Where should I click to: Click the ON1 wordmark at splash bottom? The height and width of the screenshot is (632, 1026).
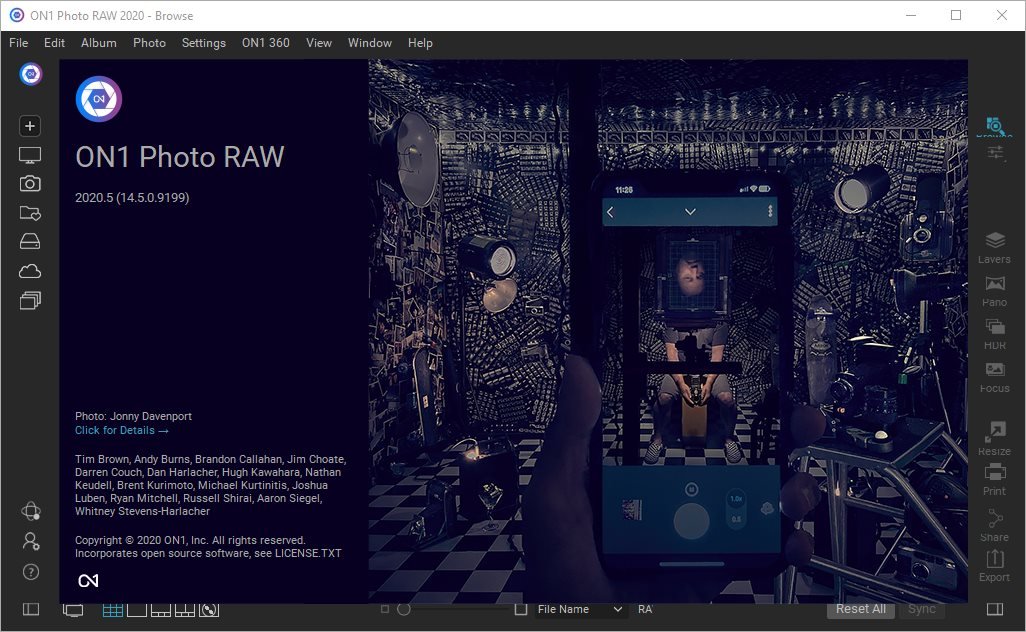[88, 580]
